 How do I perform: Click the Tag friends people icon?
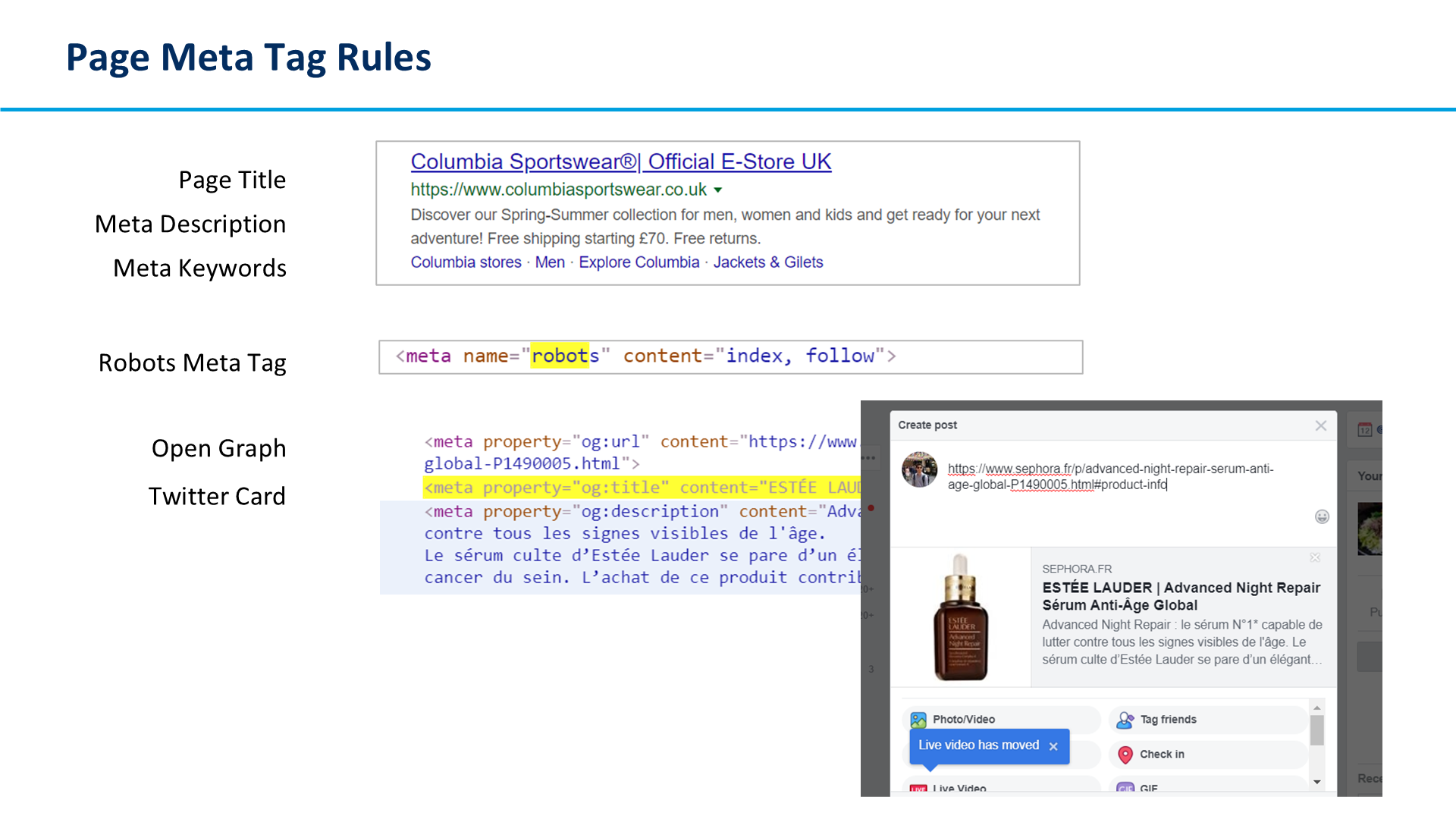click(x=1125, y=720)
